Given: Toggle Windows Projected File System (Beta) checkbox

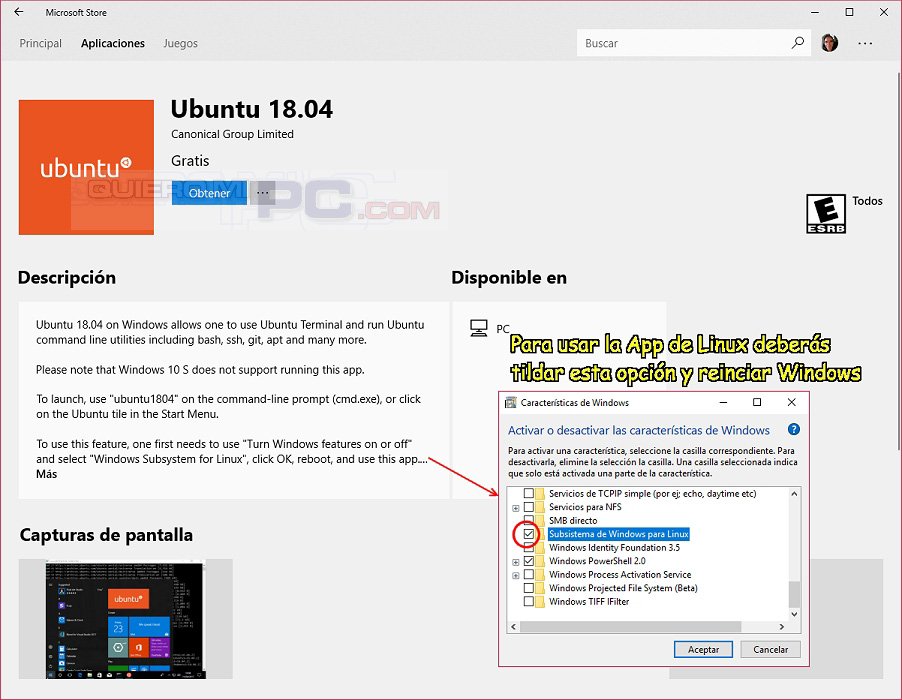Looking at the screenshot, I should coord(529,588).
